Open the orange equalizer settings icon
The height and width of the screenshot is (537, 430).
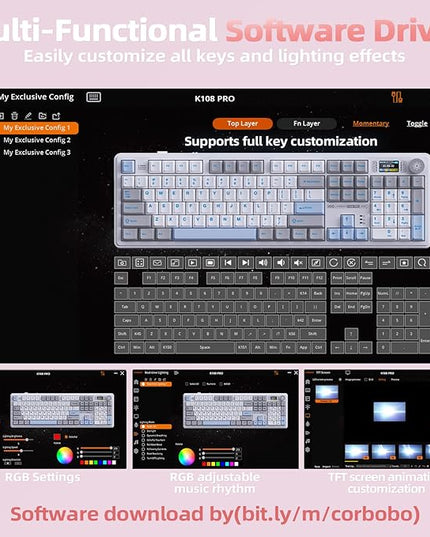tap(397, 97)
